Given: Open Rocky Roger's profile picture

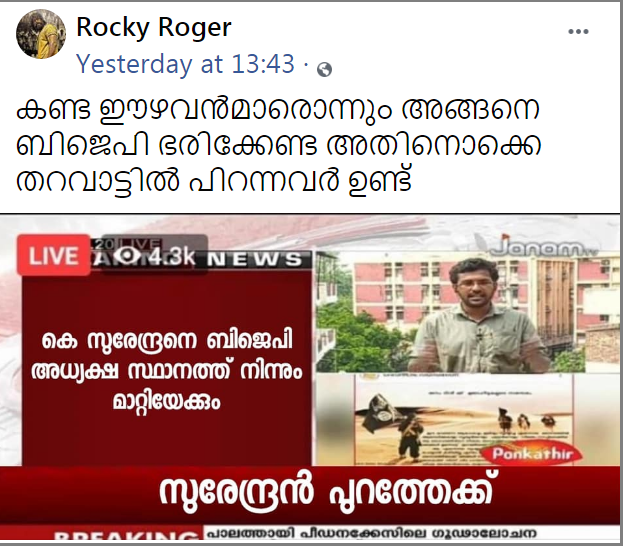Looking at the screenshot, I should tap(41, 34).
